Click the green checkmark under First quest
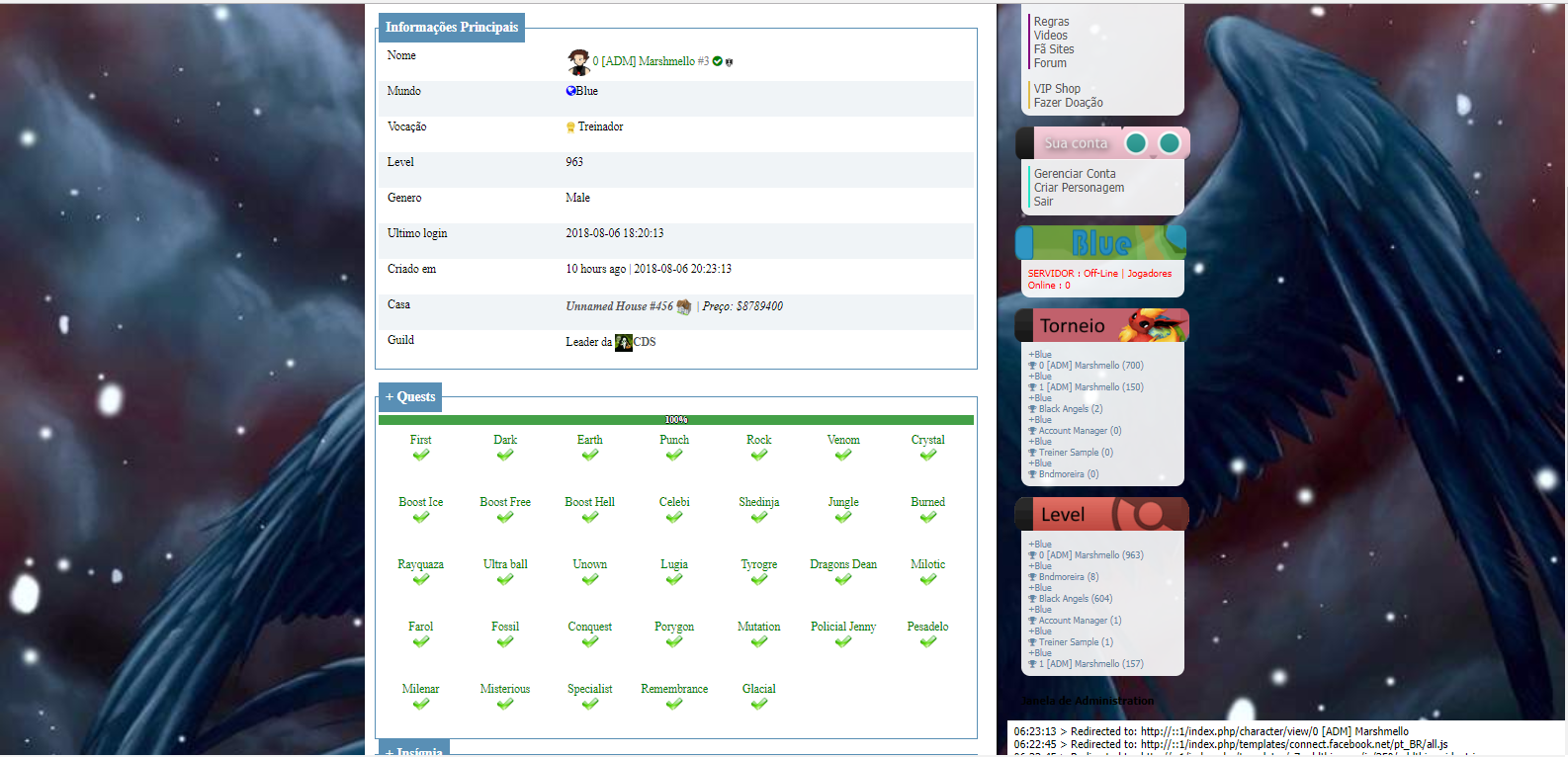 click(x=421, y=456)
